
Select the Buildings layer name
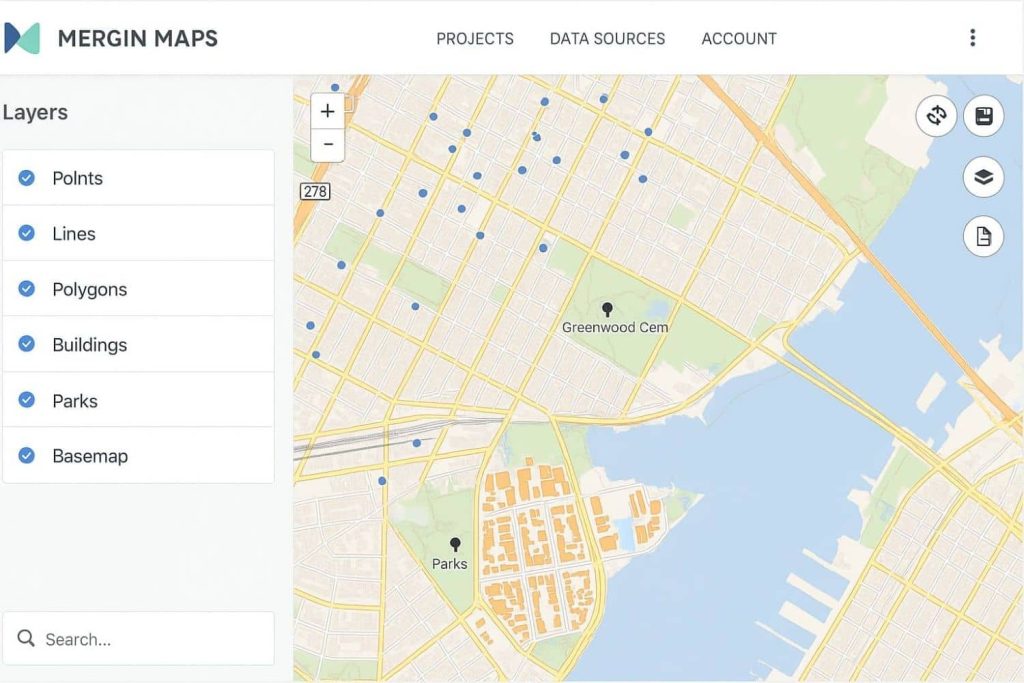[89, 345]
